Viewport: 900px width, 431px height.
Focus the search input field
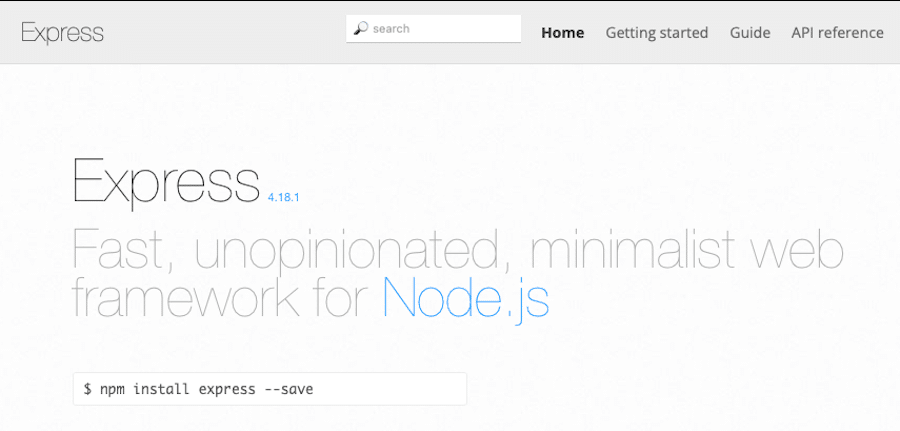point(433,29)
